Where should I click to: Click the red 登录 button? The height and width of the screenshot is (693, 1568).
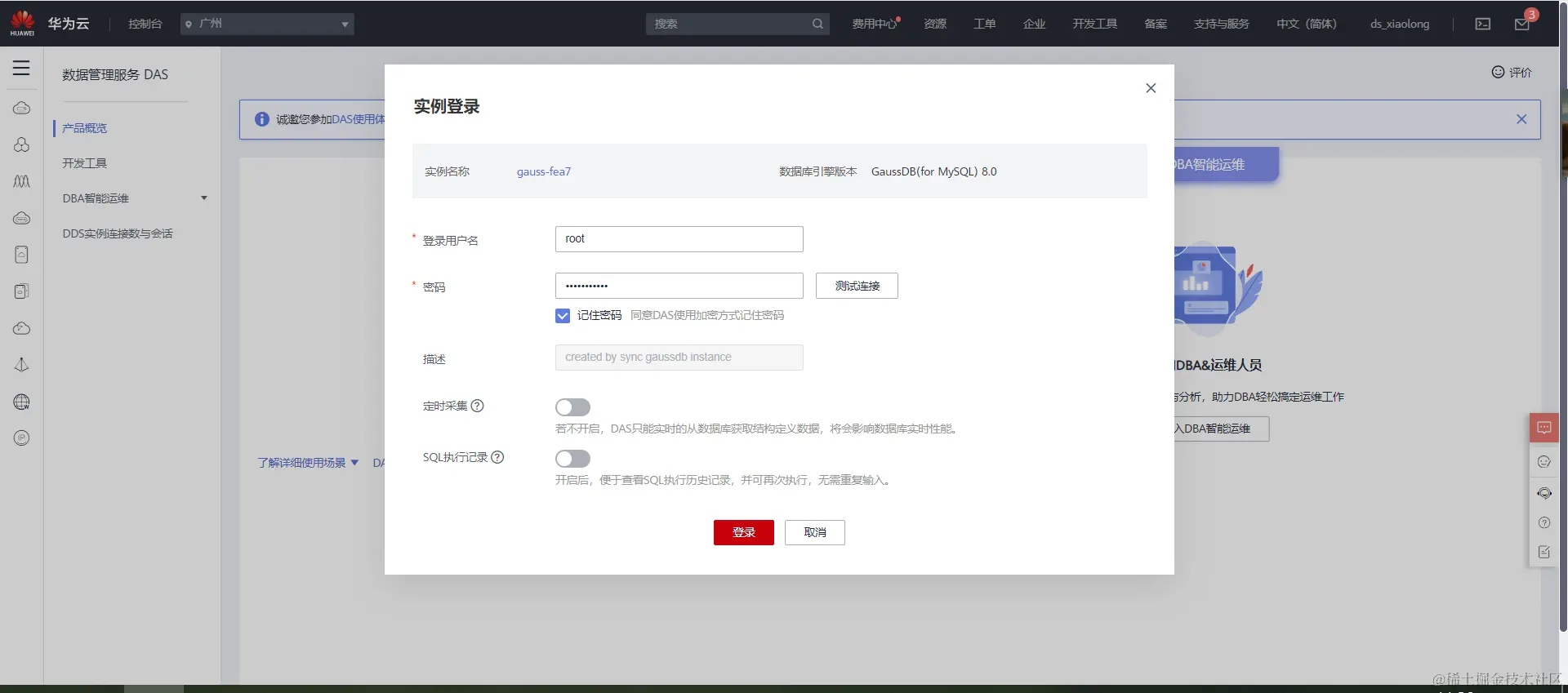(743, 532)
